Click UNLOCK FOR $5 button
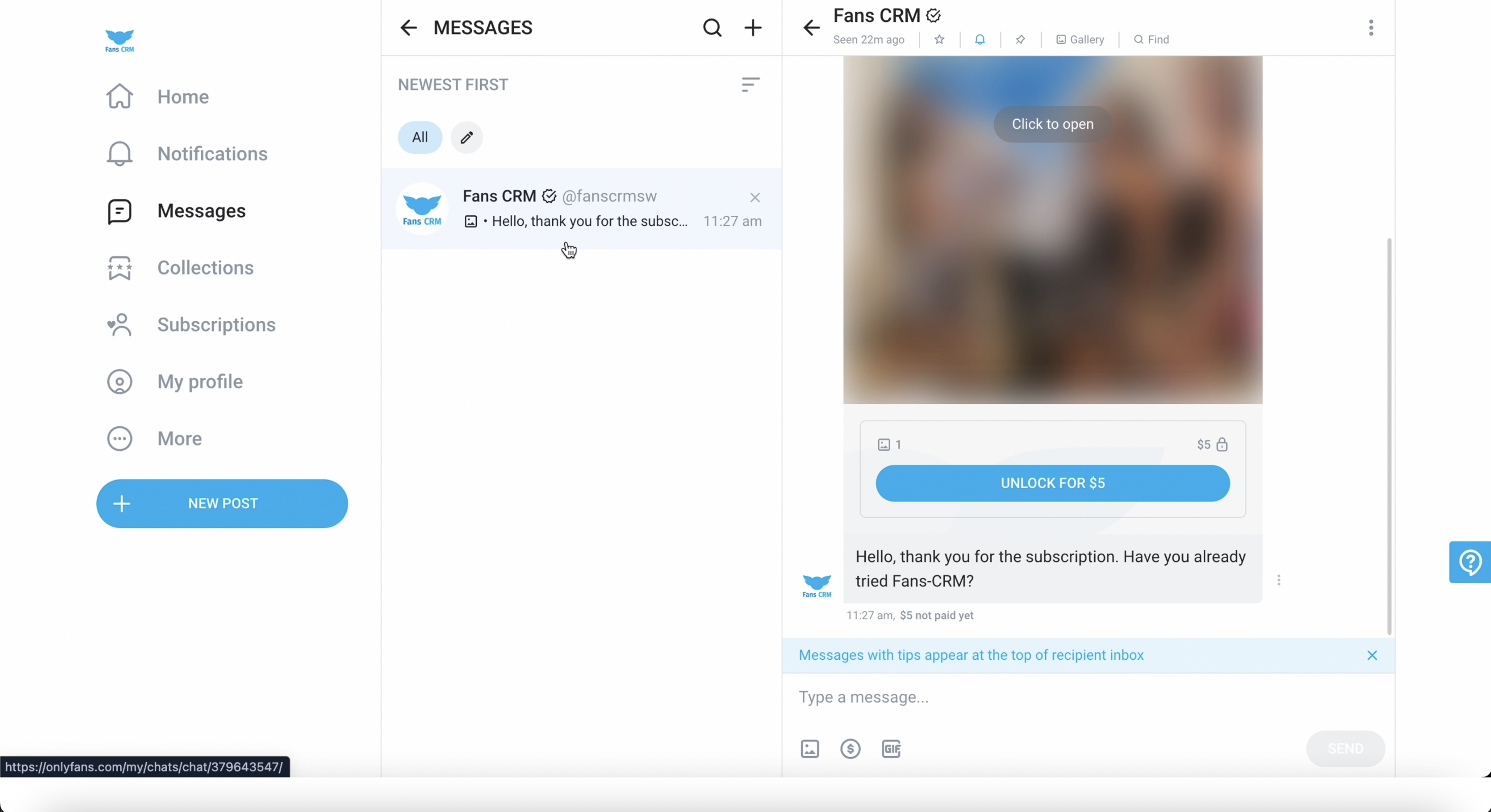 coord(1053,483)
